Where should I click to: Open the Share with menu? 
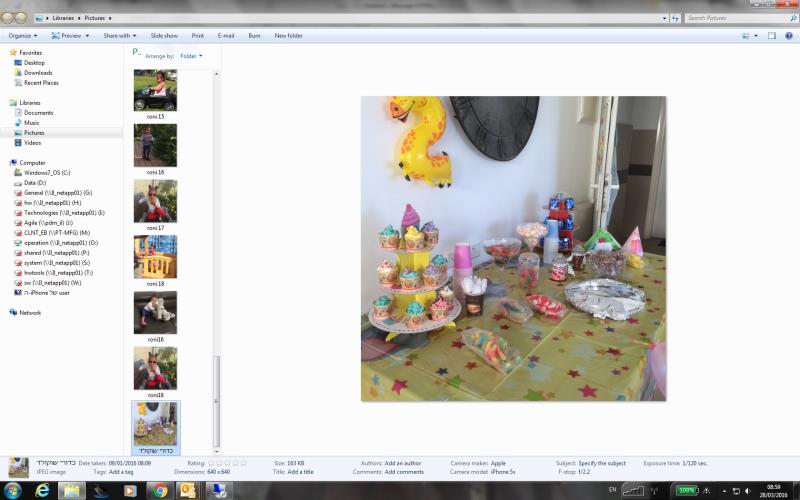click(119, 36)
